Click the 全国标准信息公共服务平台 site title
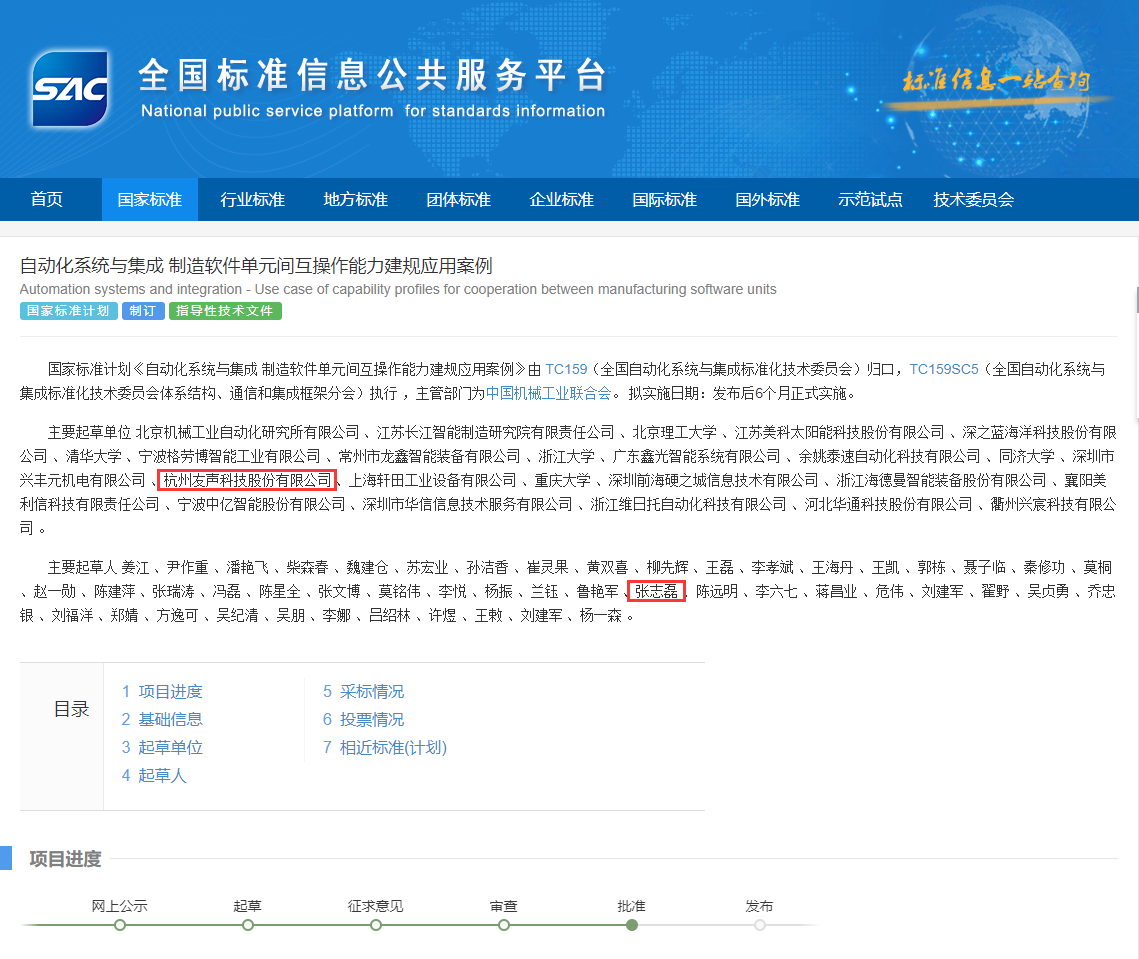The image size is (1139, 959). click(372, 75)
